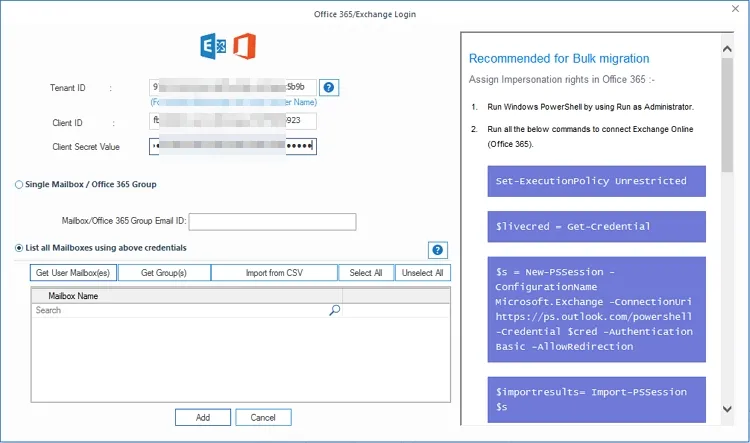Click step 1 Run Windows PowerShell text
The image size is (750, 443).
point(590,107)
